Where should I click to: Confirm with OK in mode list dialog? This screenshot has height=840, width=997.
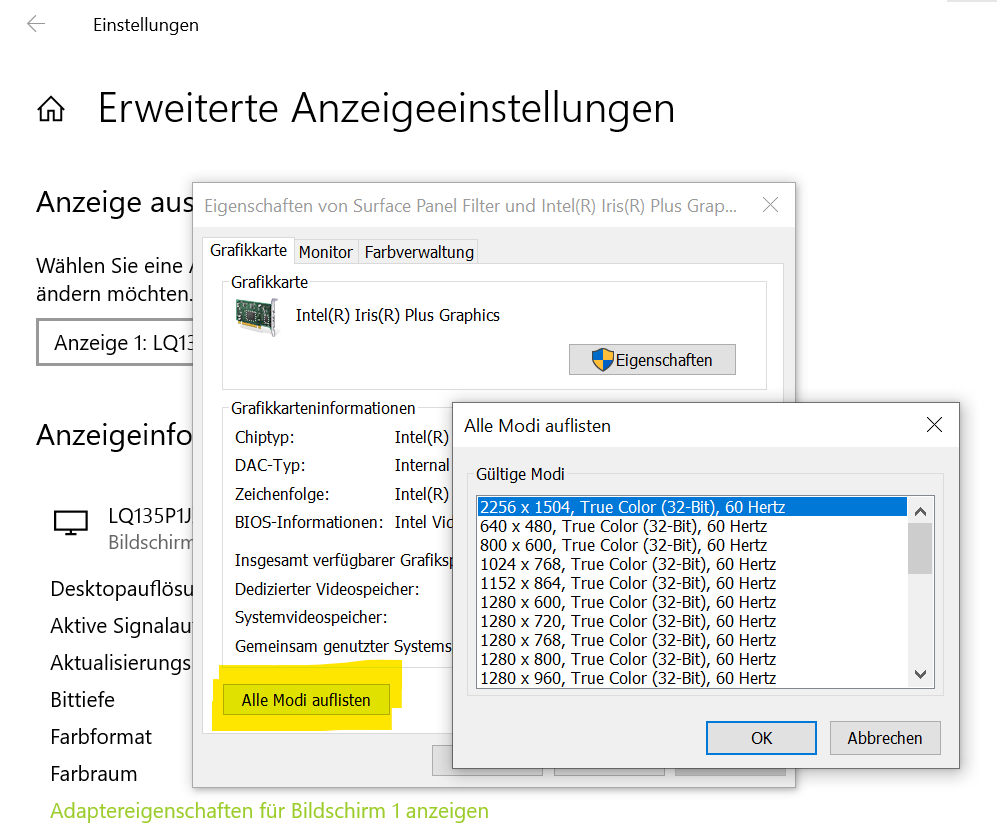pos(761,738)
